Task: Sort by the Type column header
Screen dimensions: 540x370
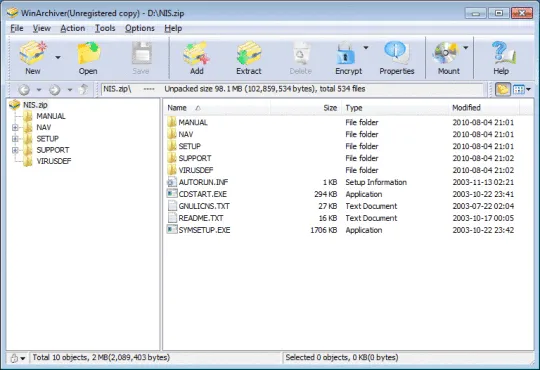Action: [395, 108]
